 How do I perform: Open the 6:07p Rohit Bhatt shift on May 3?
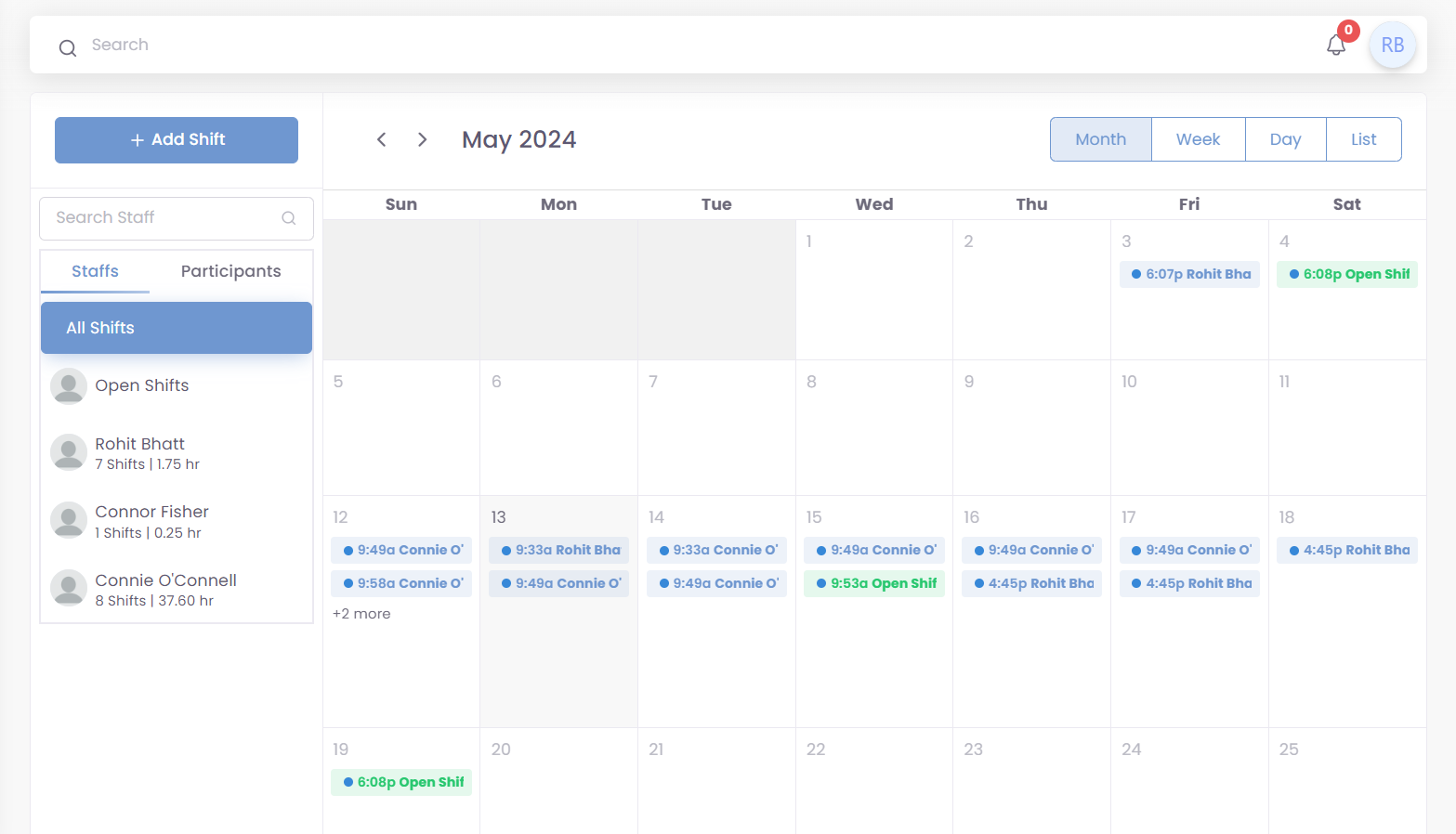coord(1189,274)
